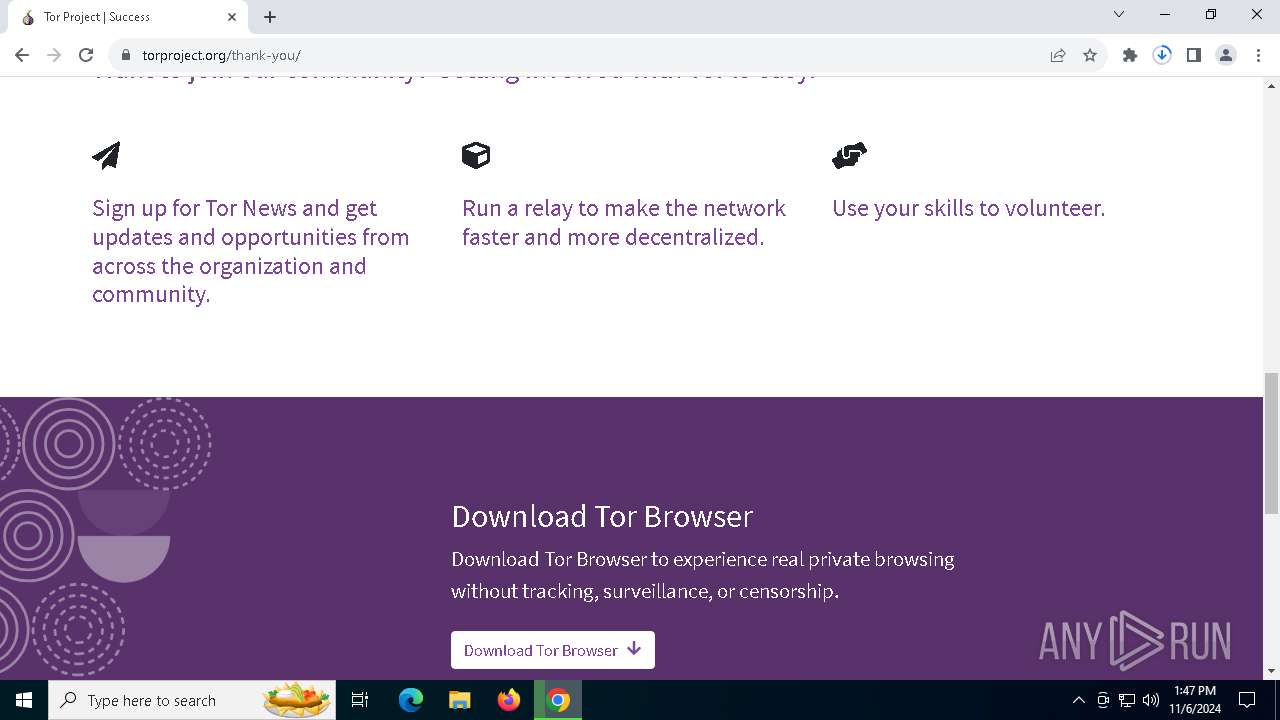Minimize the Chrome window
Screen dimensions: 1280x720
1165,14
